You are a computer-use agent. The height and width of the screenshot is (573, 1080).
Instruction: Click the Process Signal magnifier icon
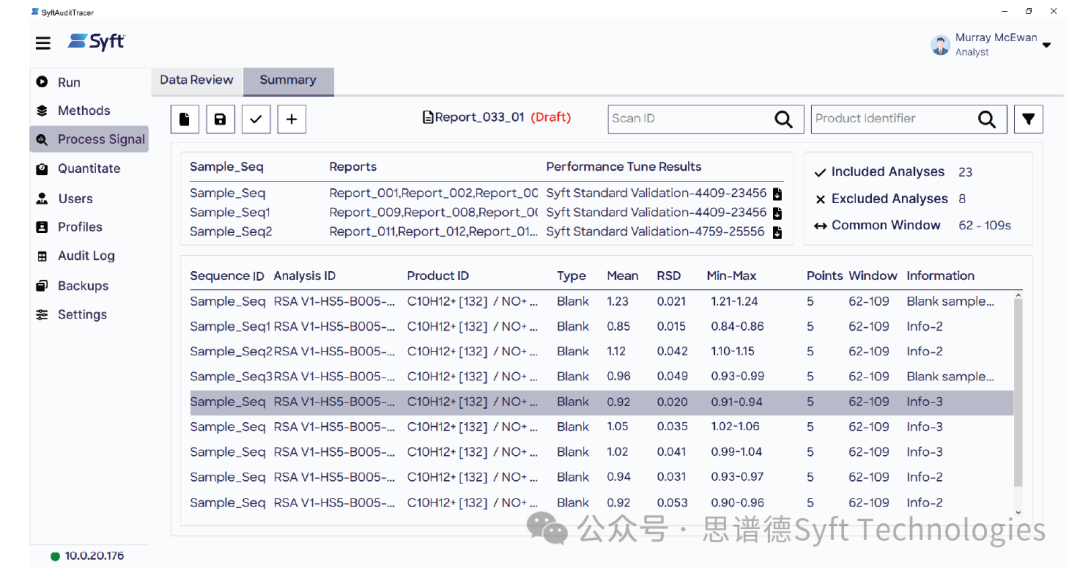(x=42, y=140)
